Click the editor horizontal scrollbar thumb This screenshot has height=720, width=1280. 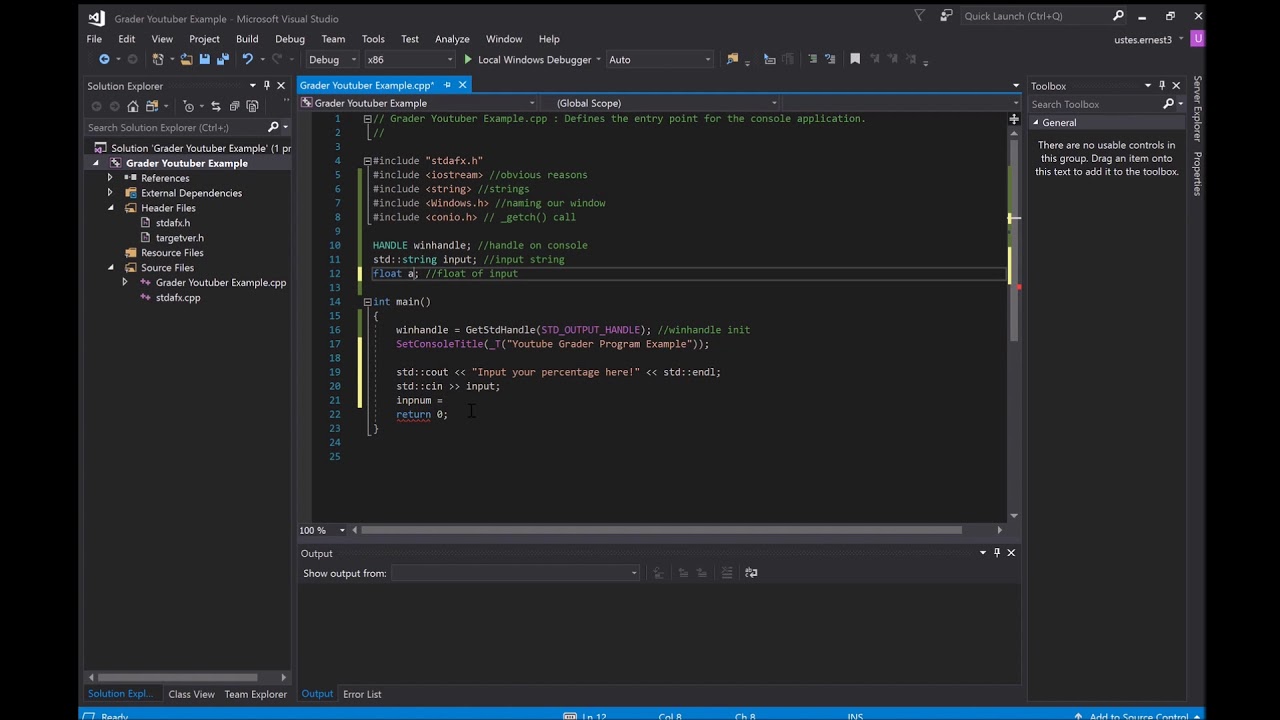click(x=662, y=530)
